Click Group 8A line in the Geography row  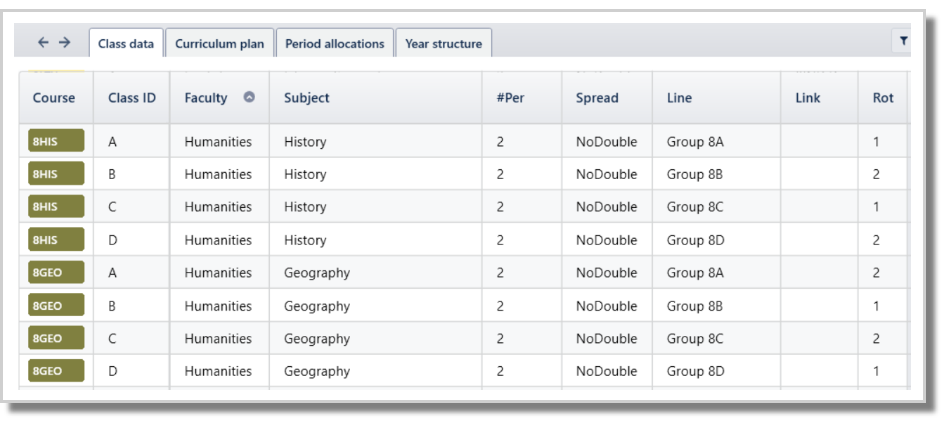tap(695, 274)
